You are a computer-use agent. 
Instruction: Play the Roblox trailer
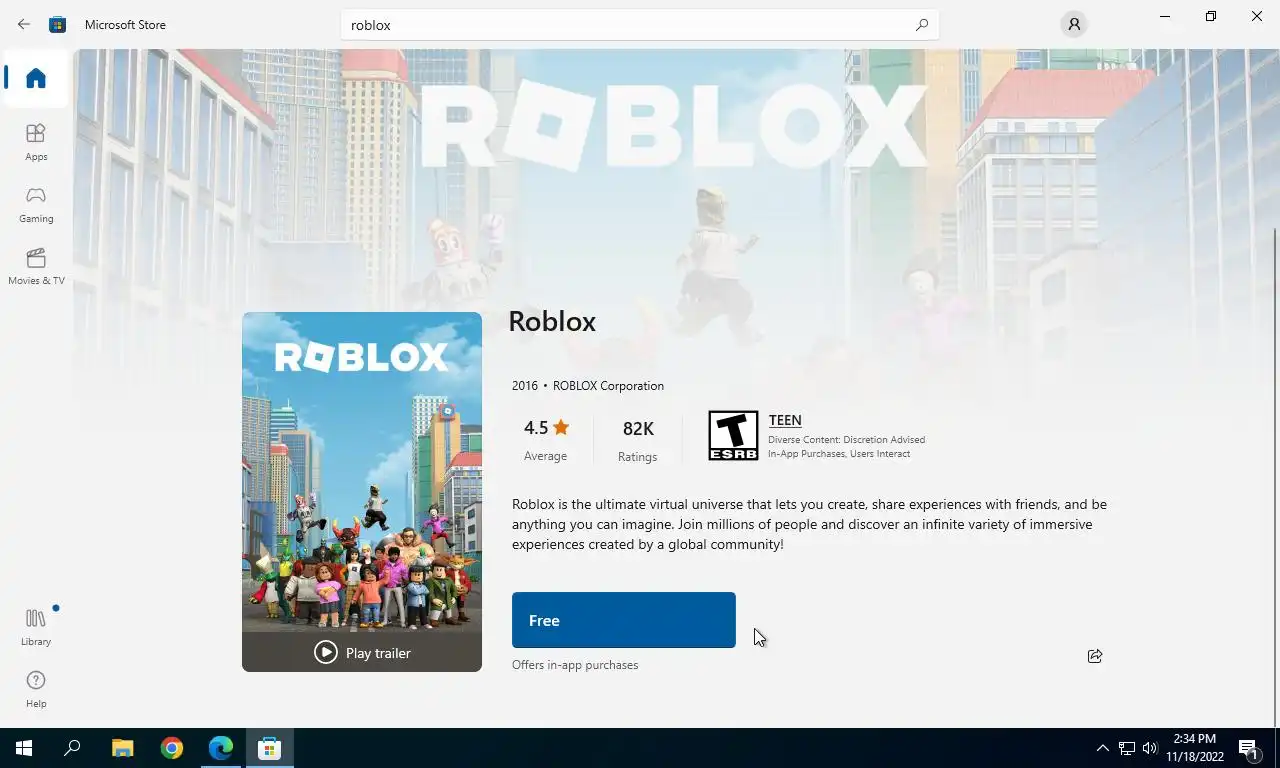[x=362, y=652]
